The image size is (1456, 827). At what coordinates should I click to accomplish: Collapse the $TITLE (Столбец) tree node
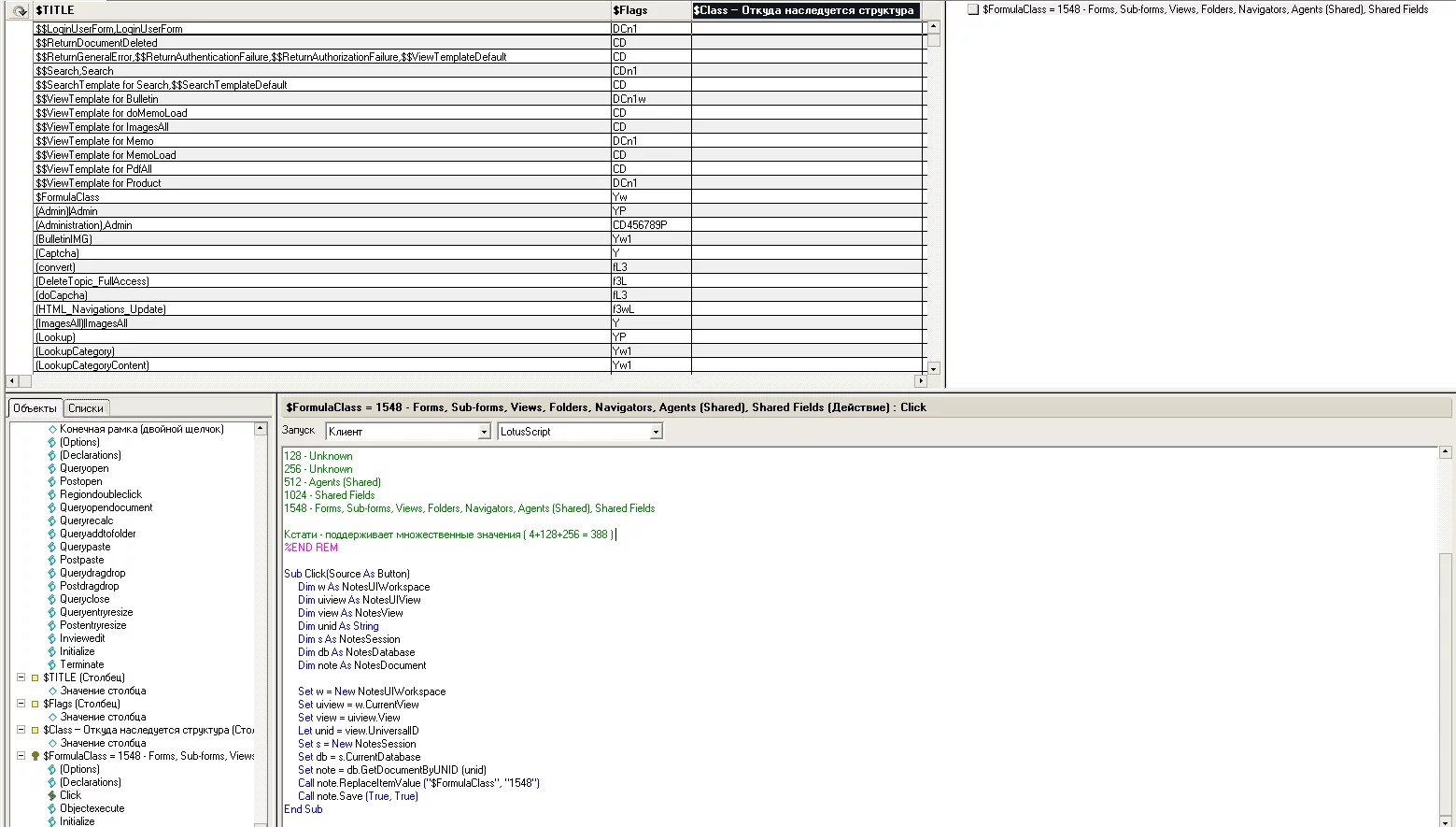(x=21, y=677)
